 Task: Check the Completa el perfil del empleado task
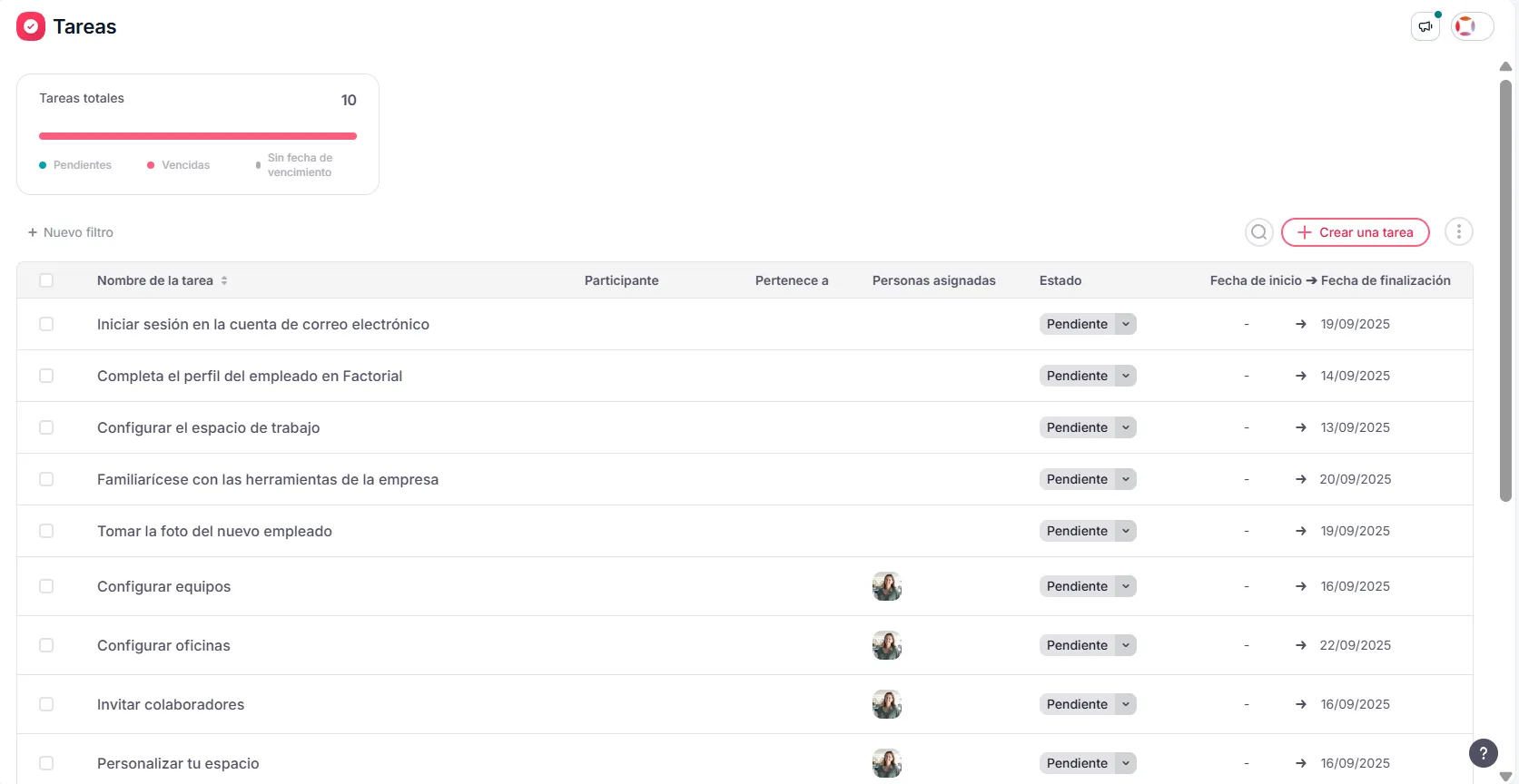pyautogui.click(x=46, y=376)
